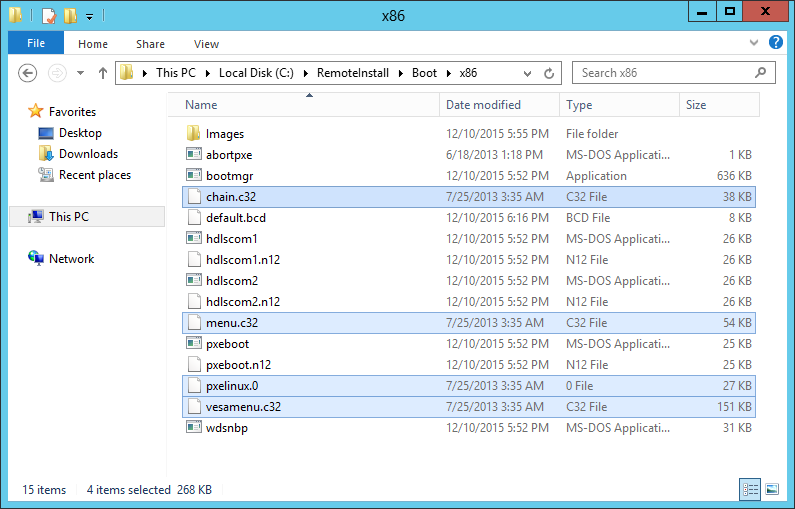The image size is (795, 509).
Task: Select the pxeboot.n12 file icon
Action: pyautogui.click(x=194, y=365)
